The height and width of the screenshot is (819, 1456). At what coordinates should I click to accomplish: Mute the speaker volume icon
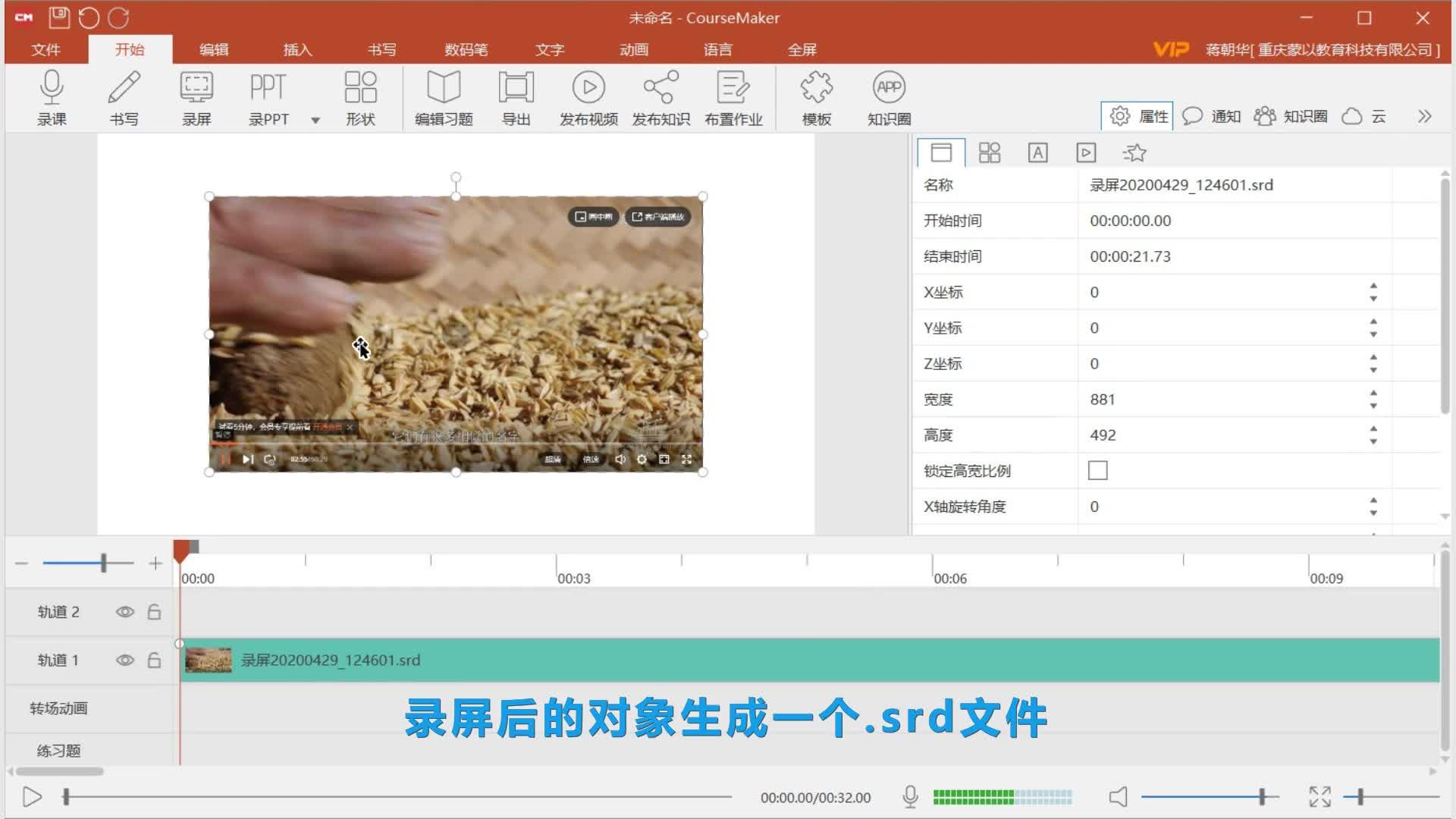(x=1118, y=797)
